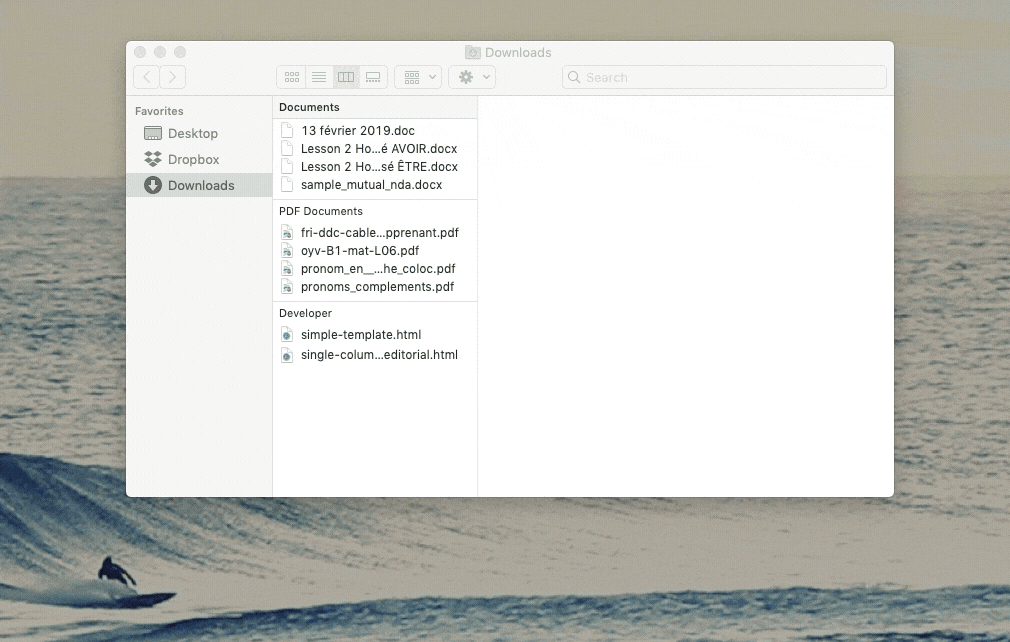Click the pronom_en__...he_coloc.pdf file icon
Screen dimensions: 1010x642
[x=287, y=269]
